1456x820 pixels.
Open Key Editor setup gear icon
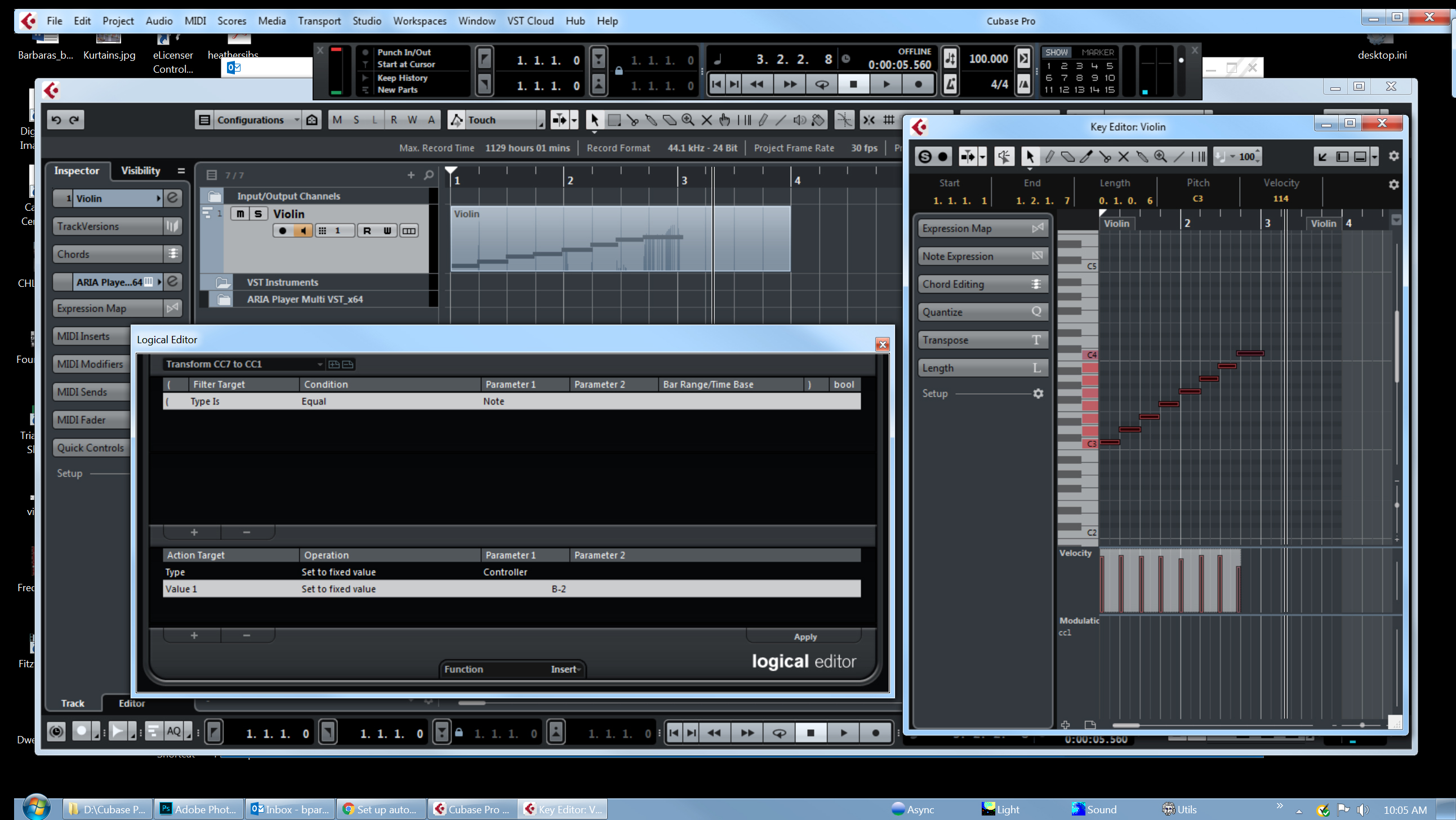1394,156
